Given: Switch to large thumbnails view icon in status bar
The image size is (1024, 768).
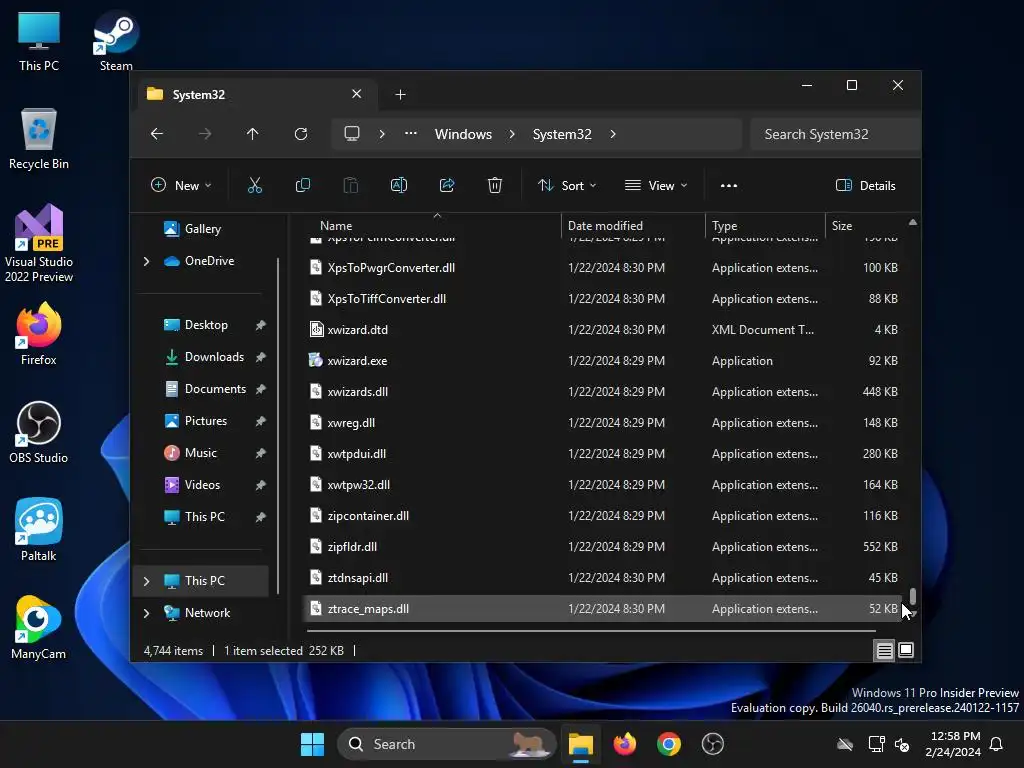Looking at the screenshot, I should (x=906, y=650).
